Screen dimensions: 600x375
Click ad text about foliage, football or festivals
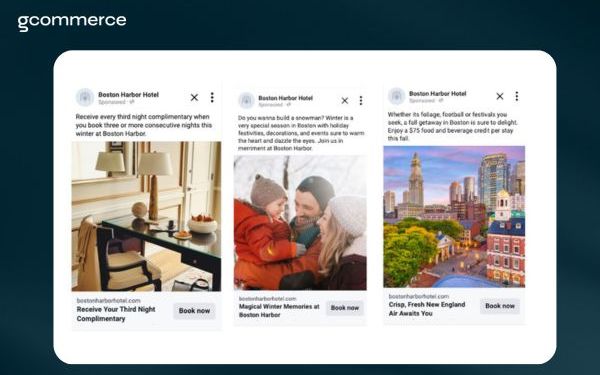pyautogui.click(x=453, y=126)
